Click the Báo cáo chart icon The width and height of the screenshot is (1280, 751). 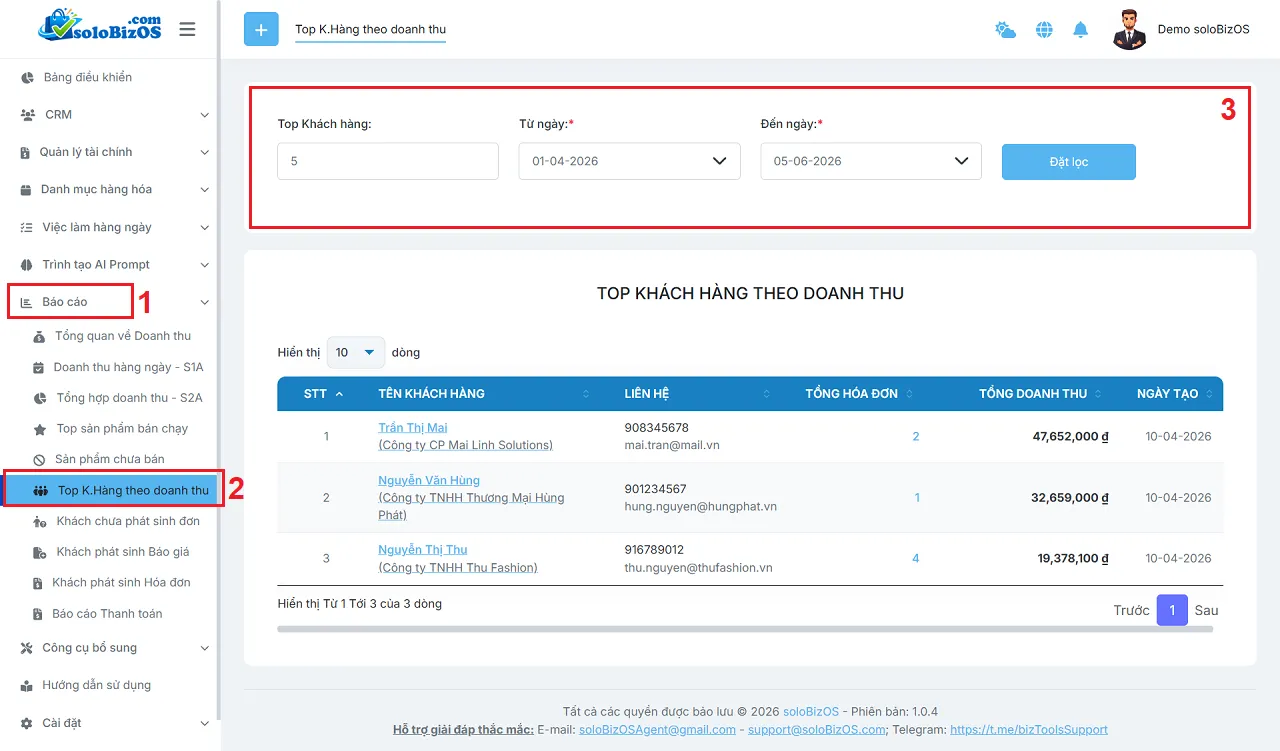(27, 302)
